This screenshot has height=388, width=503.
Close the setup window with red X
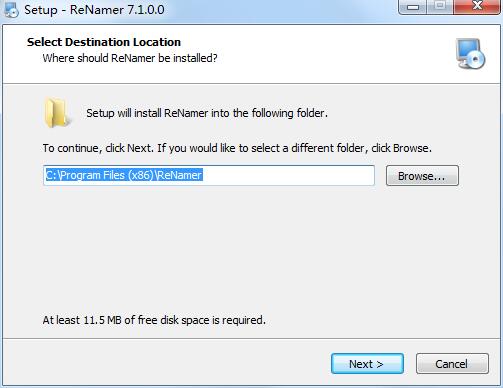477,6
